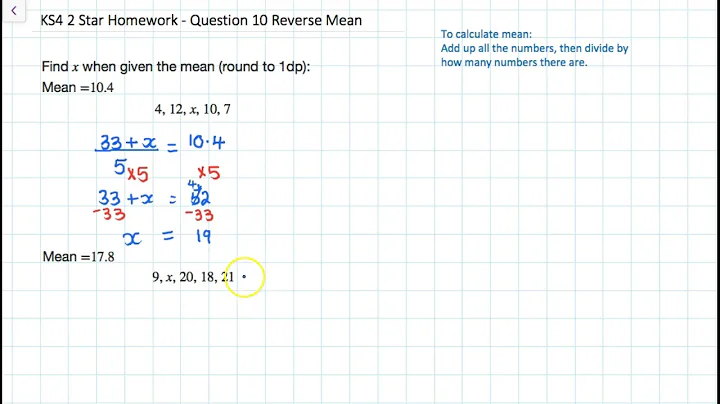Click the back arrow button
Image resolution: width=720 pixels, height=404 pixels.
[14, 10]
